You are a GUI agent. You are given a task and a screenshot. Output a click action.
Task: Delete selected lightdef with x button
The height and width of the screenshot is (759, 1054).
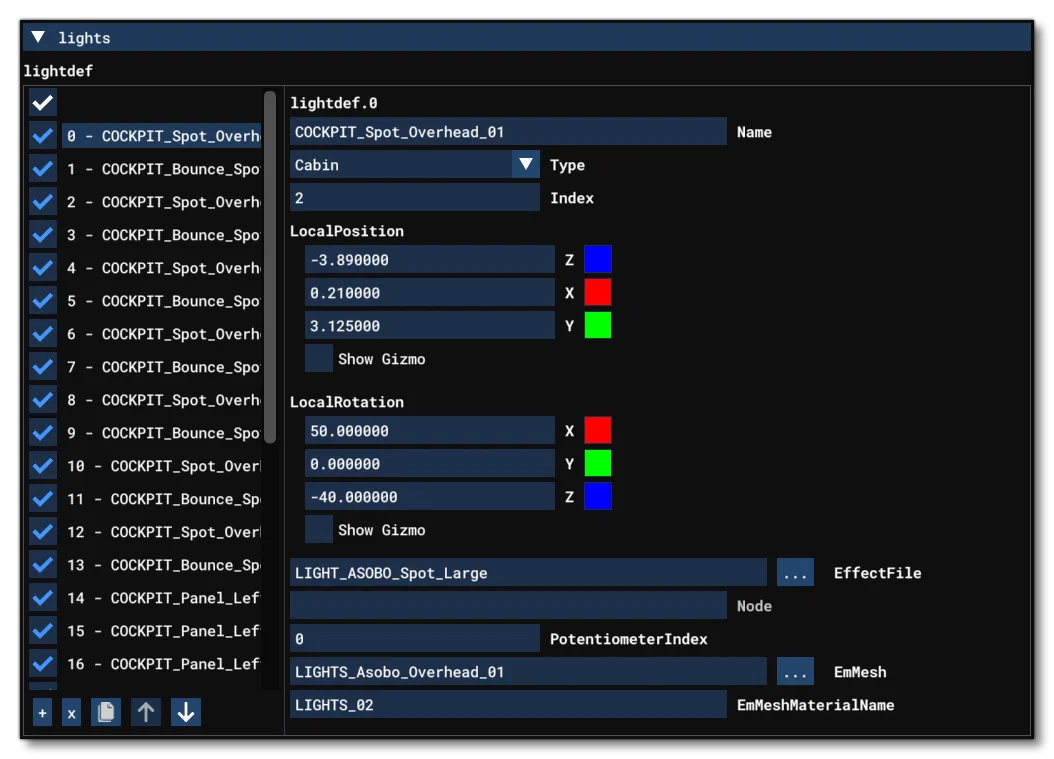point(71,713)
